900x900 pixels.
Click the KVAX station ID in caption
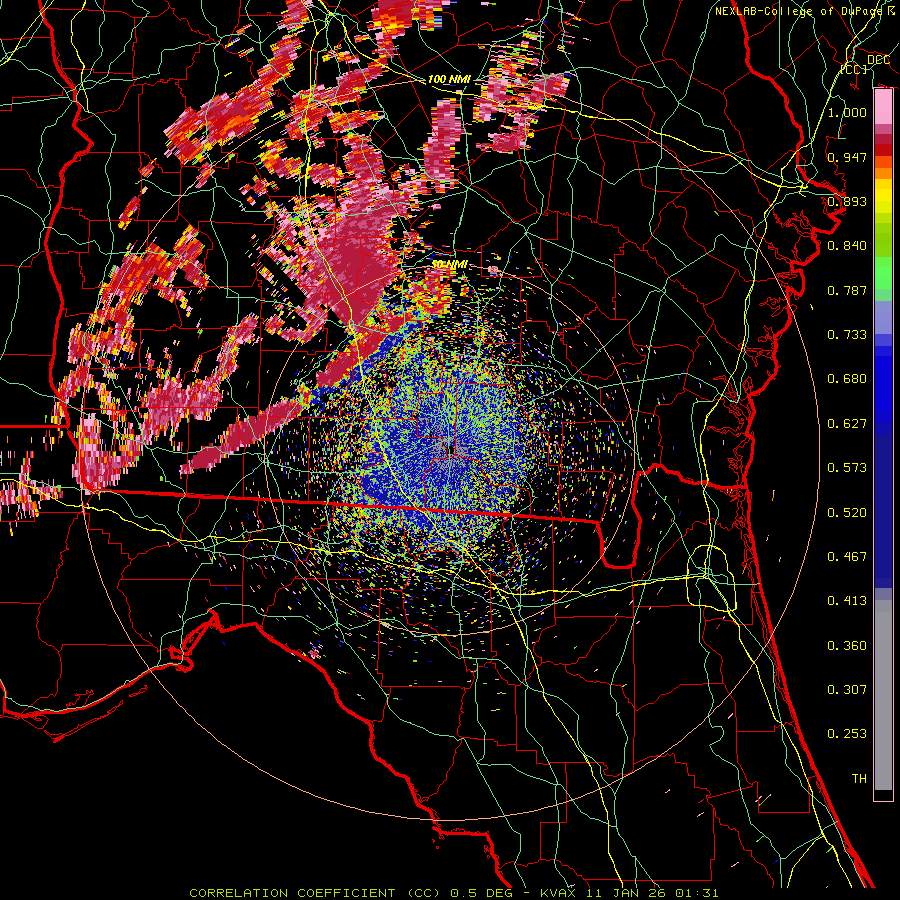(556, 893)
